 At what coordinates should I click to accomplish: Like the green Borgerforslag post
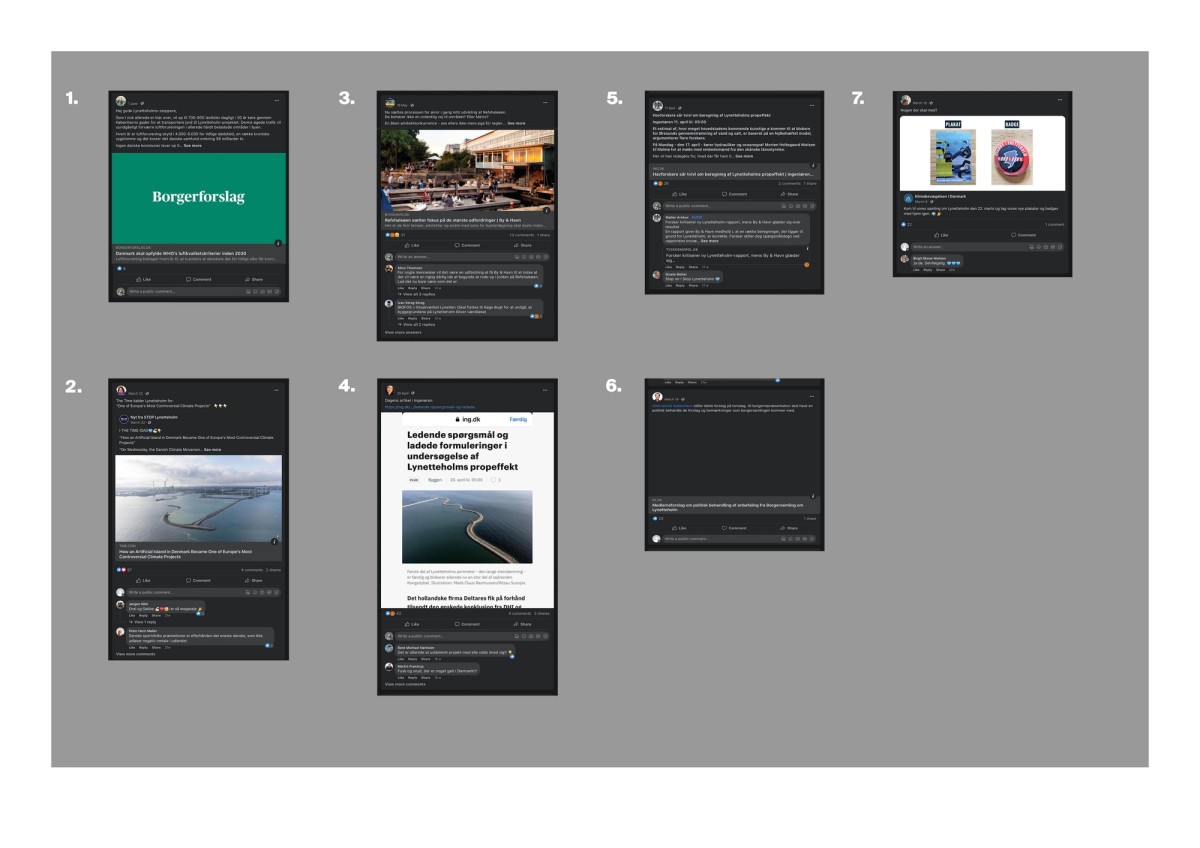point(144,279)
